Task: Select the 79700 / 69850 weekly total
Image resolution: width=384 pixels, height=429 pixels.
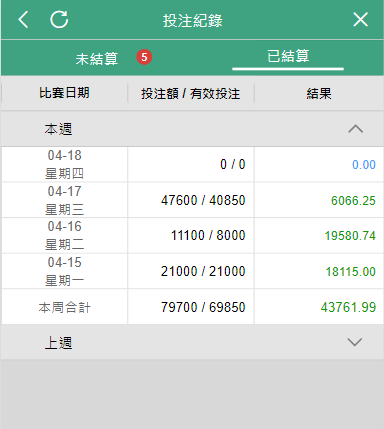Action: coord(203,307)
